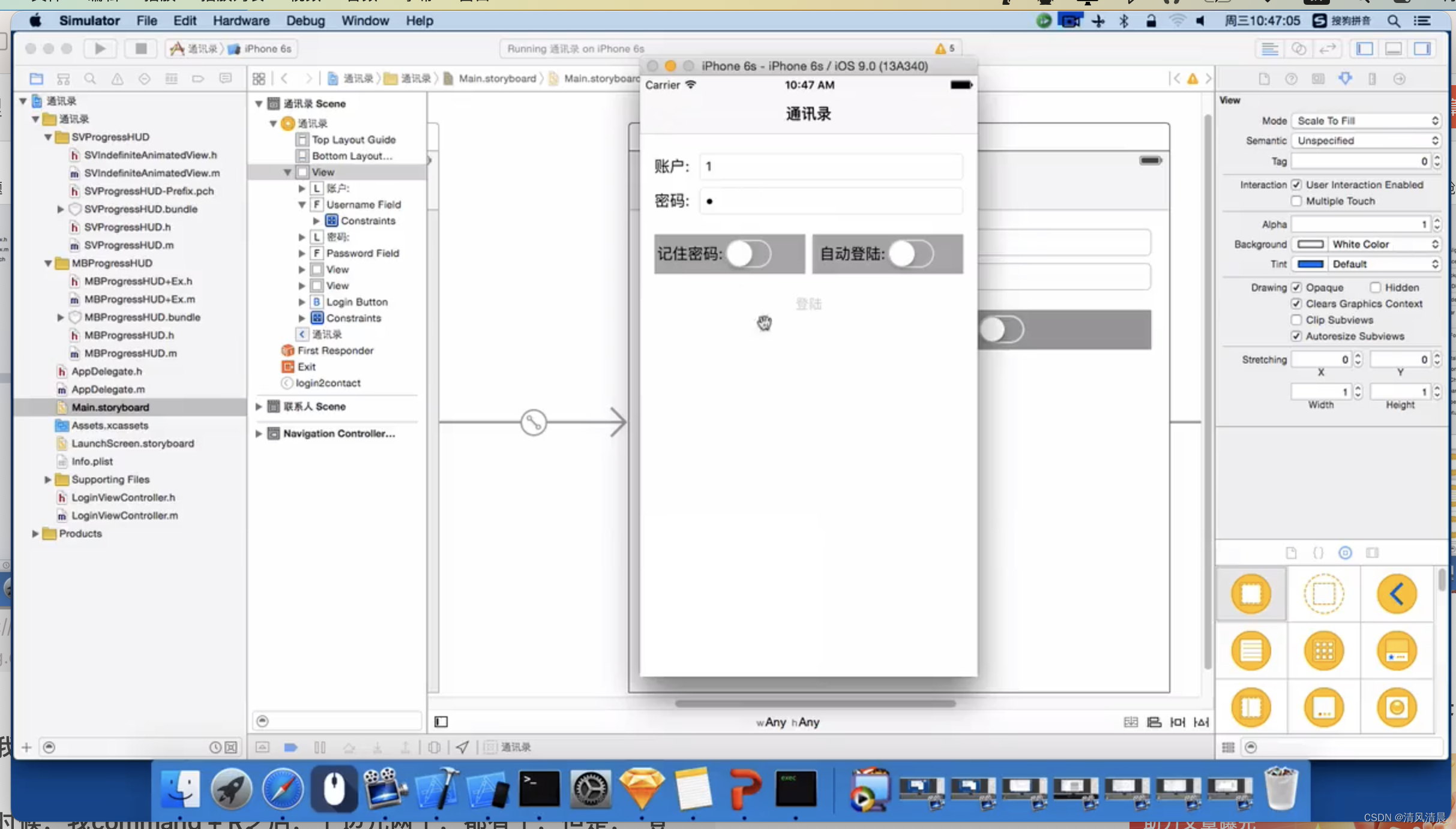This screenshot has width=1456, height=829.
Task: Open the issue navigator warning icon
Action: (x=117, y=79)
